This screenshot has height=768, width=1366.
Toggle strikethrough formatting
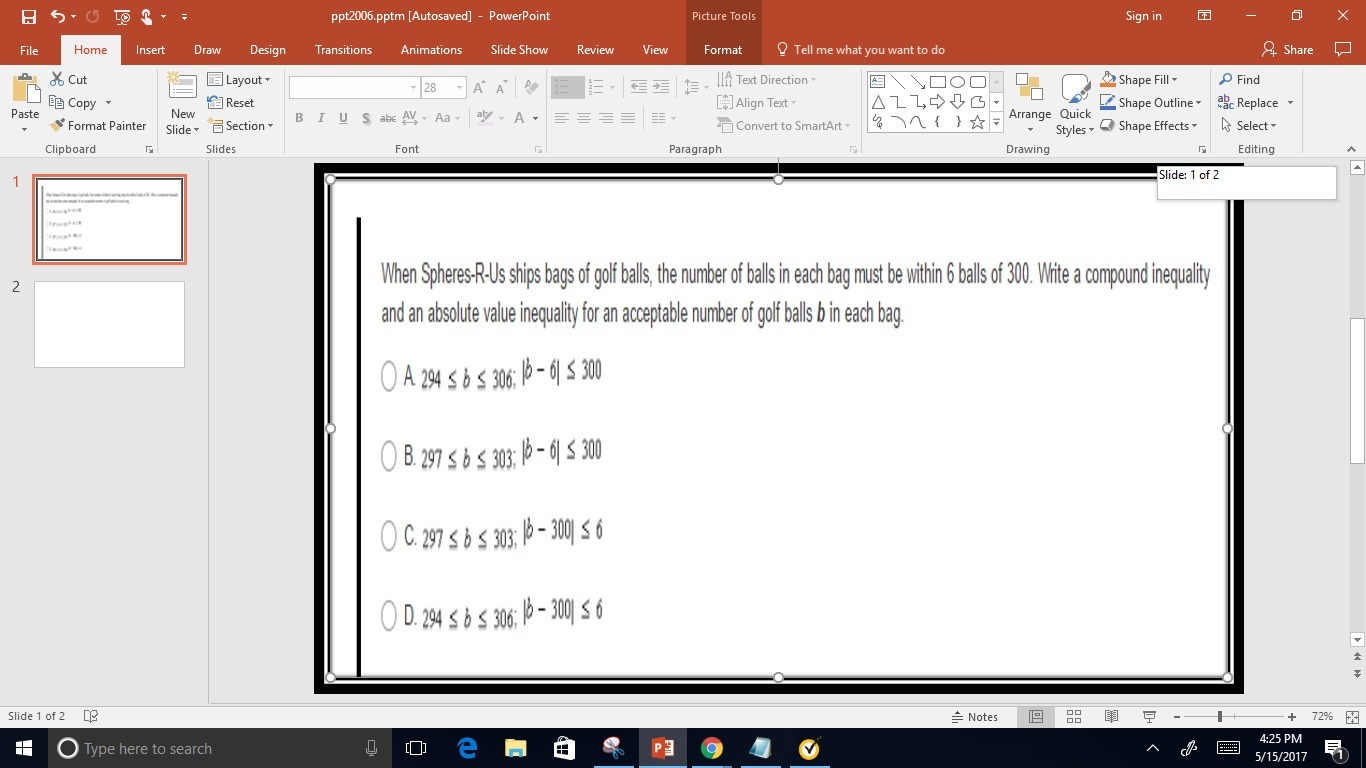pyautogui.click(x=388, y=118)
